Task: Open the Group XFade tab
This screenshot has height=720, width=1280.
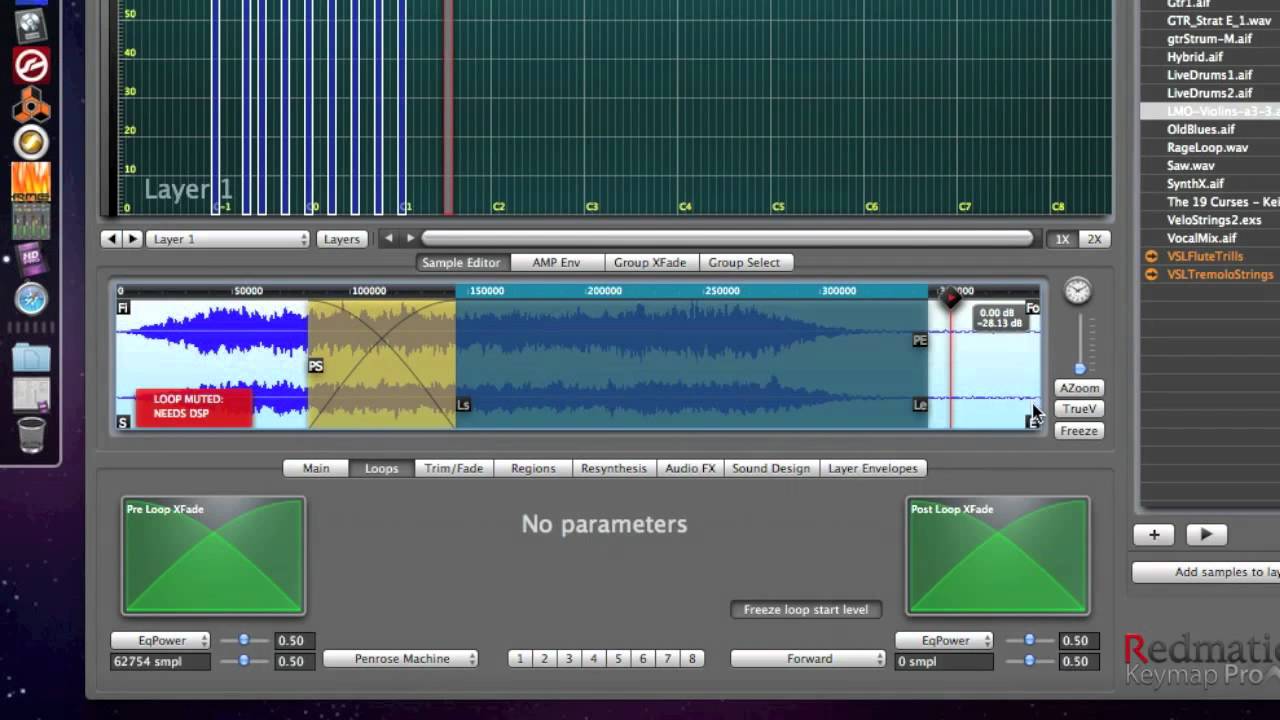Action: coord(650,262)
